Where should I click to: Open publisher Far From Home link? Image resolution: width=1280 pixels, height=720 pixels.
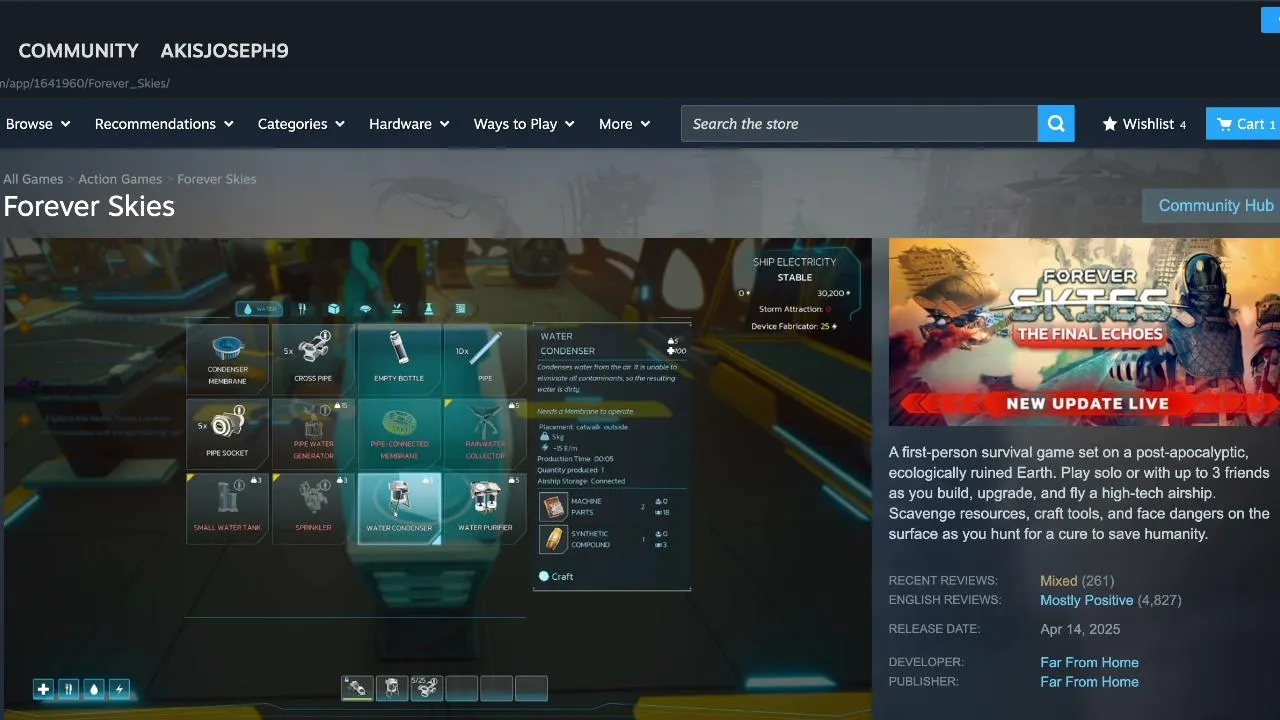1089,682
